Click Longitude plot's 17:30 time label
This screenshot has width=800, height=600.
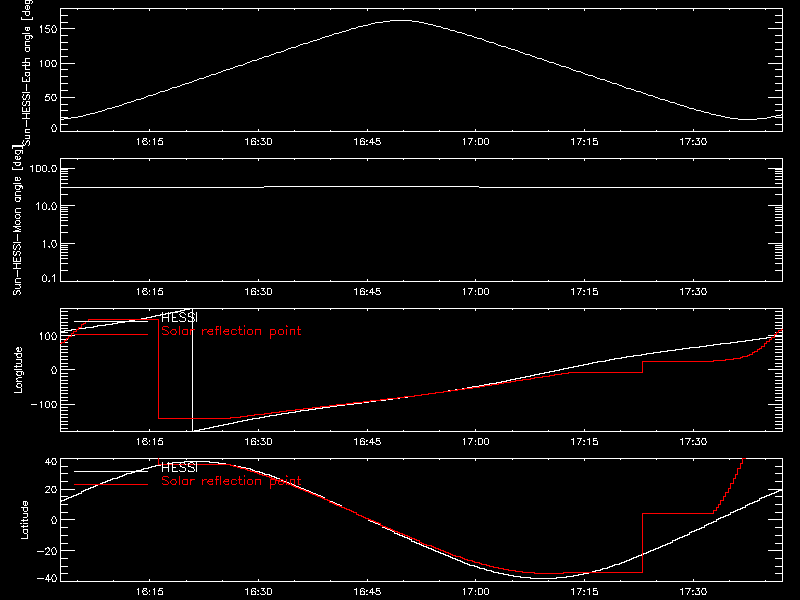[693, 442]
